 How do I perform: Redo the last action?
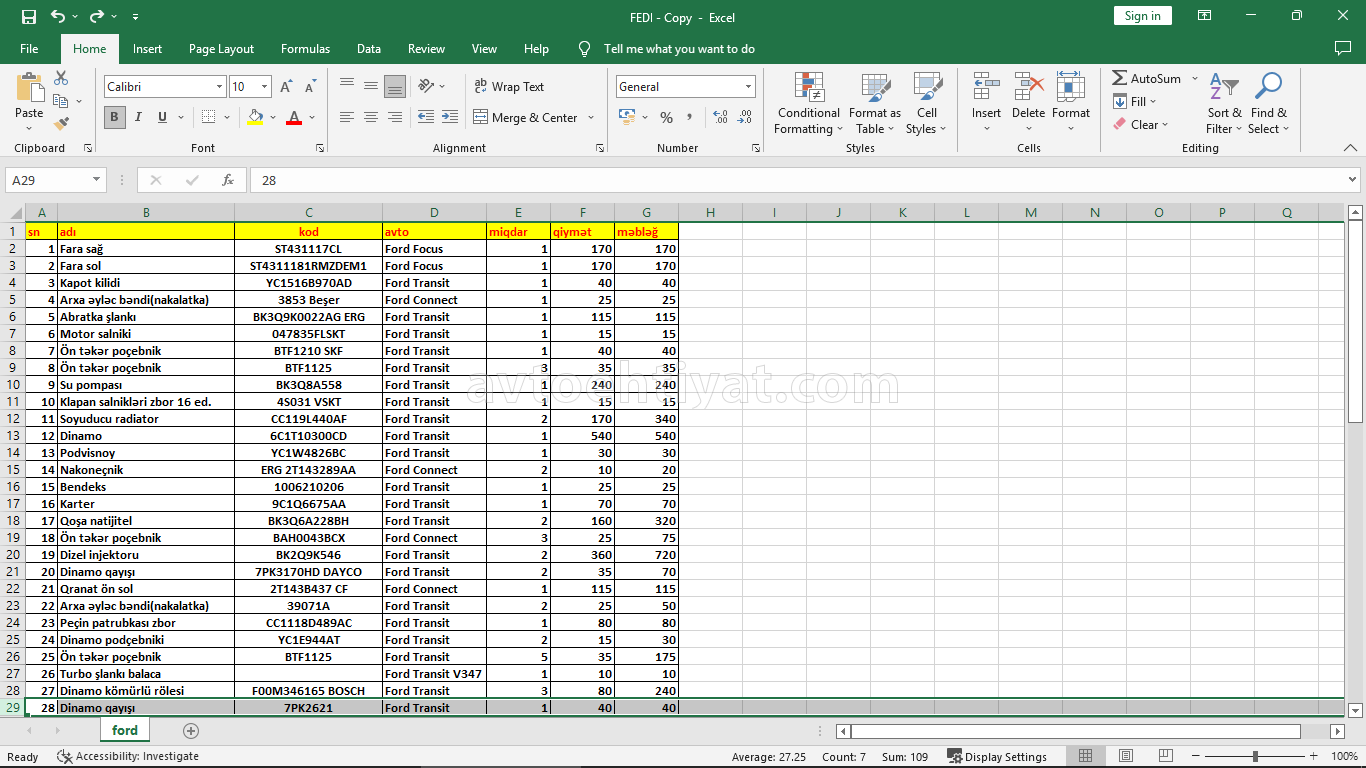click(97, 16)
